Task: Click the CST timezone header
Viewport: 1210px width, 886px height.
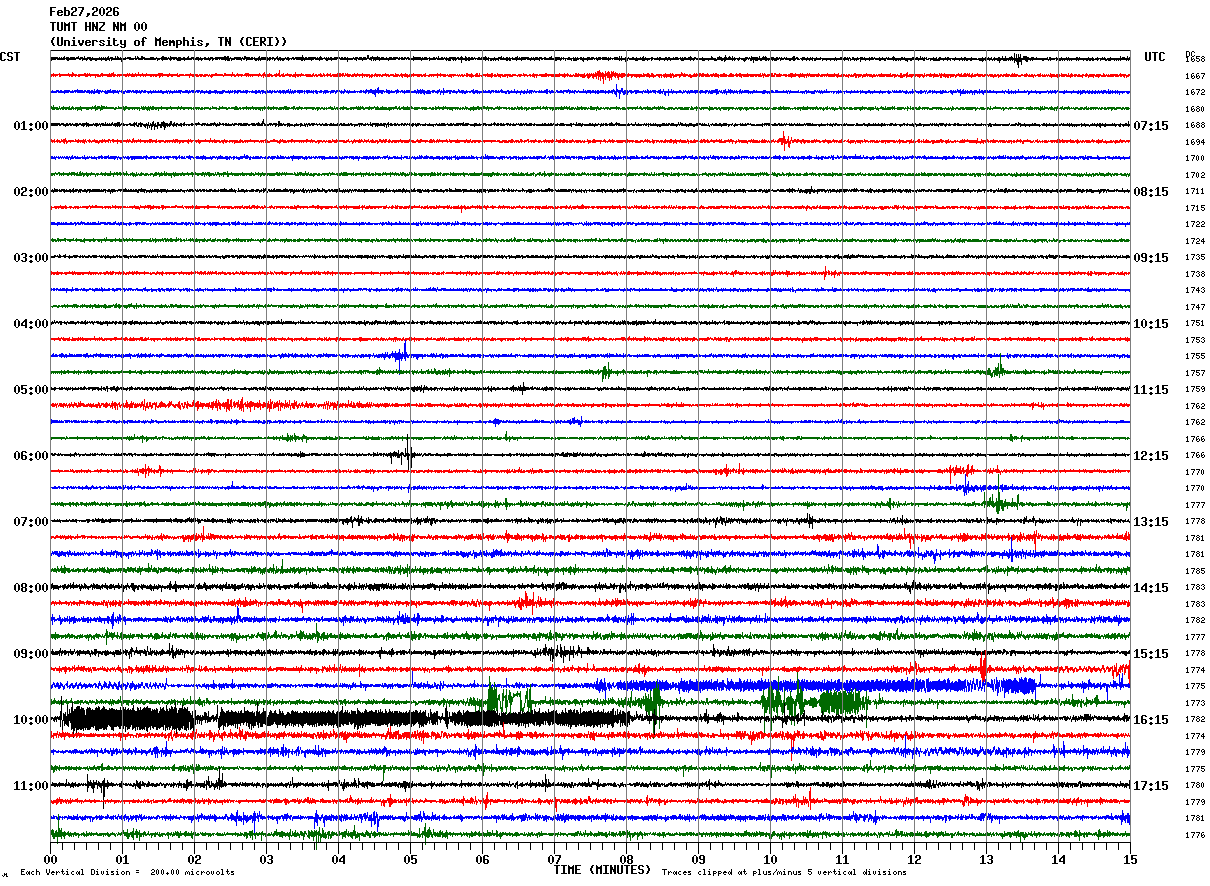Action: point(10,57)
